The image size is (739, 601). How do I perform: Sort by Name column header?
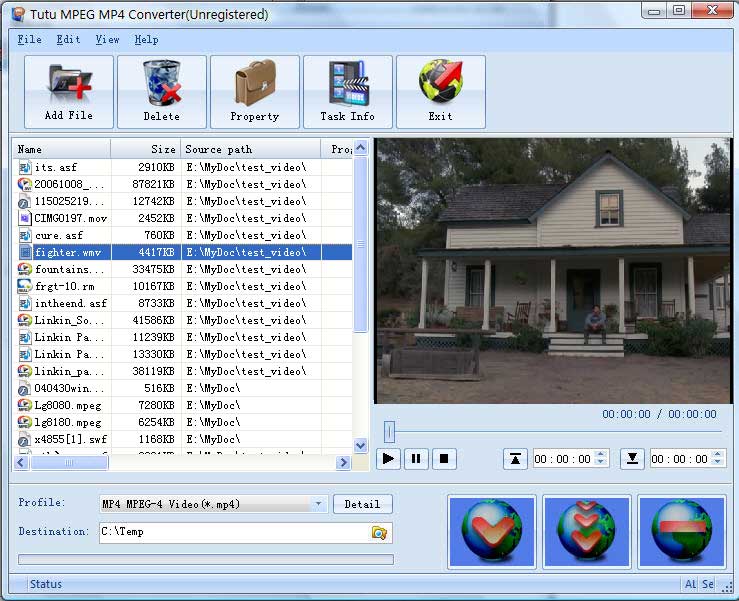pos(62,149)
